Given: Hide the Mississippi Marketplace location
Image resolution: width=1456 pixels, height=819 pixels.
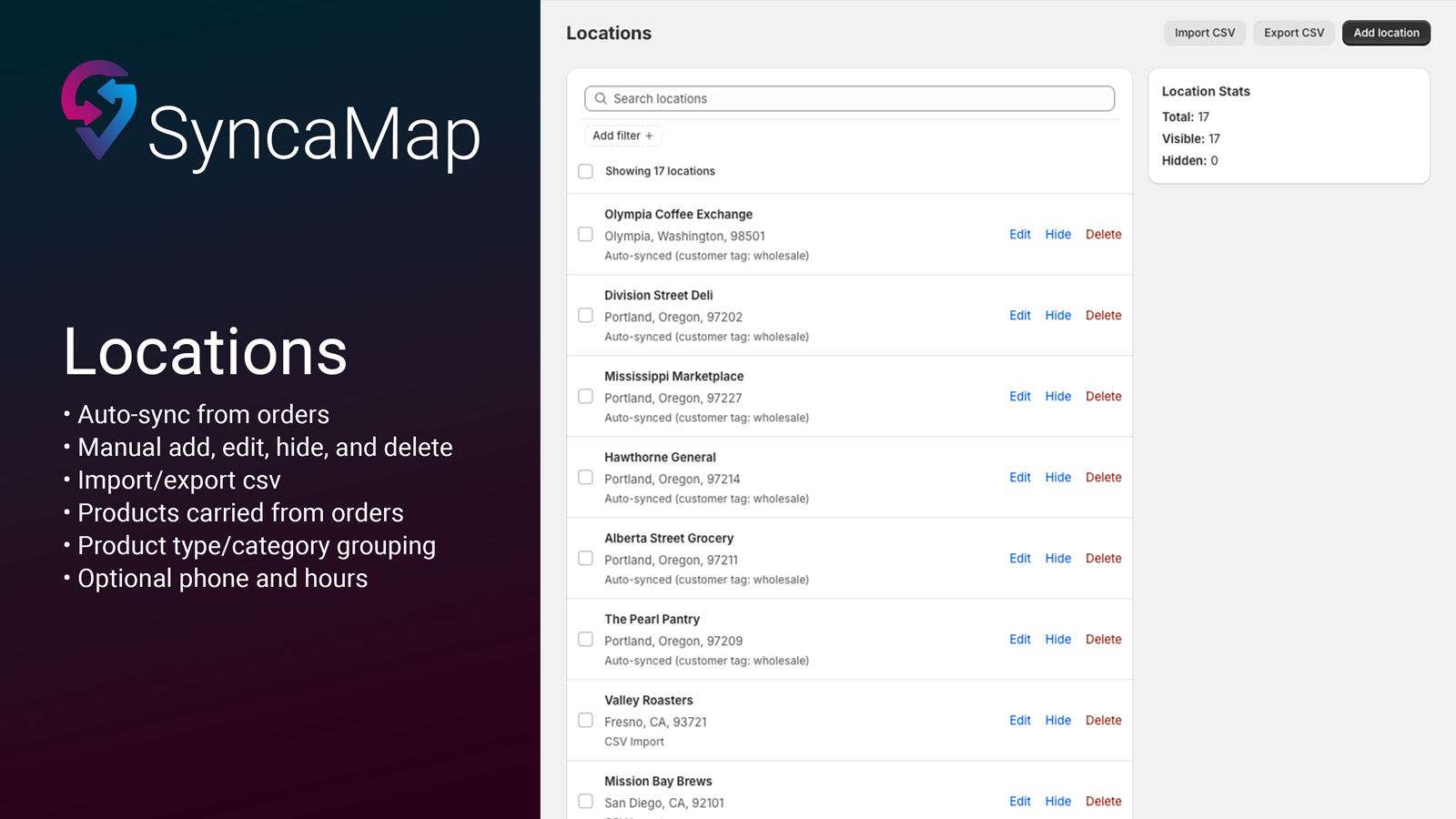Looking at the screenshot, I should click(1058, 396).
